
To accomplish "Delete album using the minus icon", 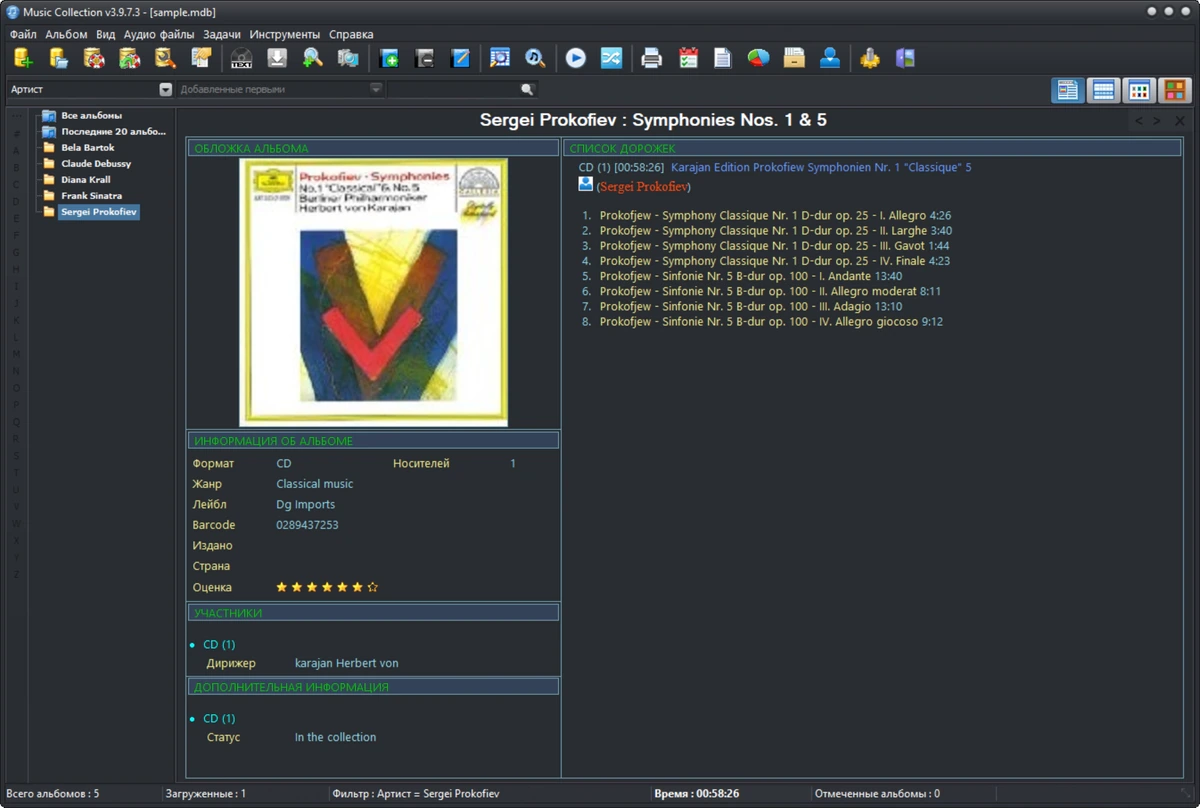I will click(425, 58).
